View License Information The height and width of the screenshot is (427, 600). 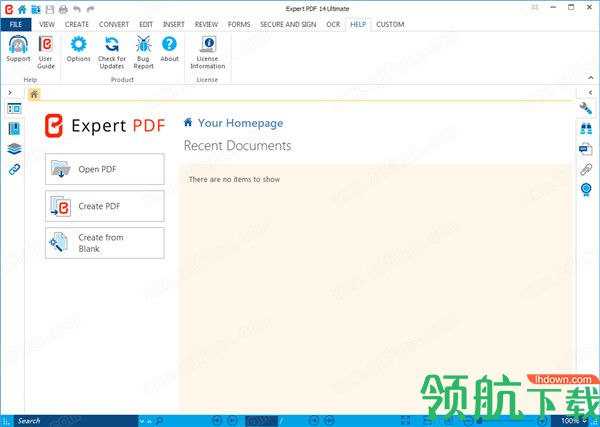[x=208, y=52]
